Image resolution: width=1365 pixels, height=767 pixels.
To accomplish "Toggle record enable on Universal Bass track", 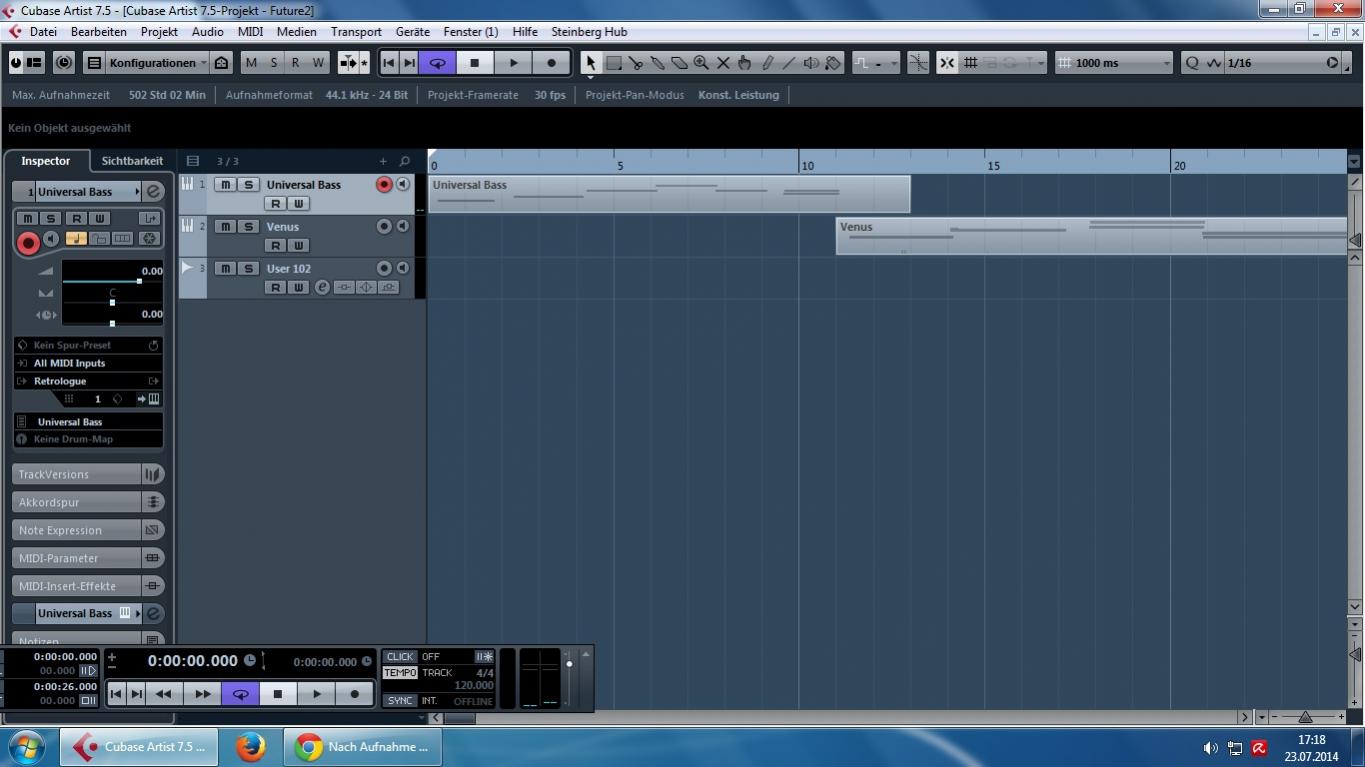I will tap(384, 185).
